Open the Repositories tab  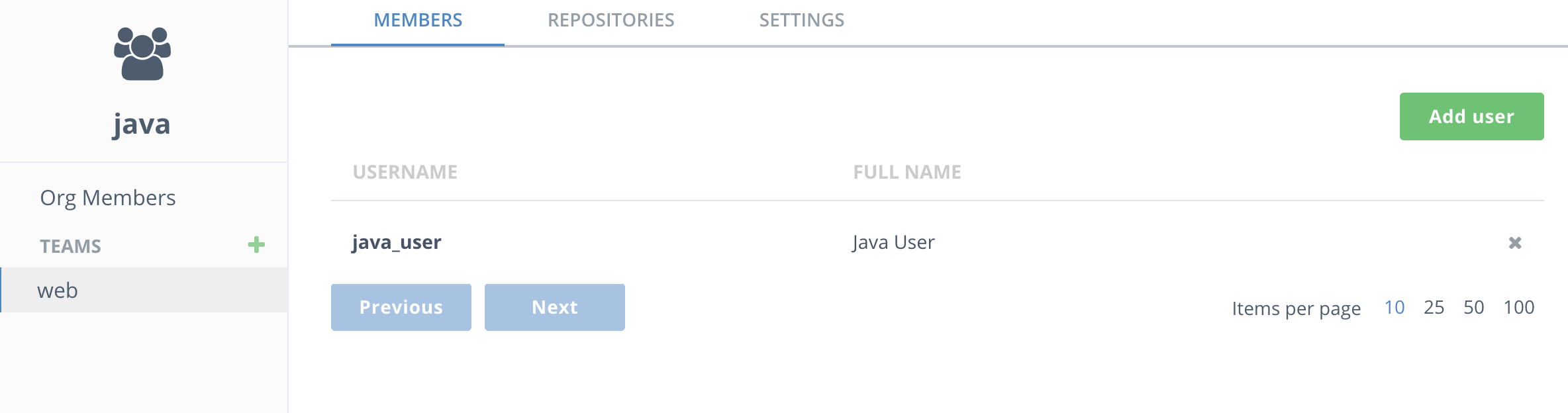coord(611,21)
